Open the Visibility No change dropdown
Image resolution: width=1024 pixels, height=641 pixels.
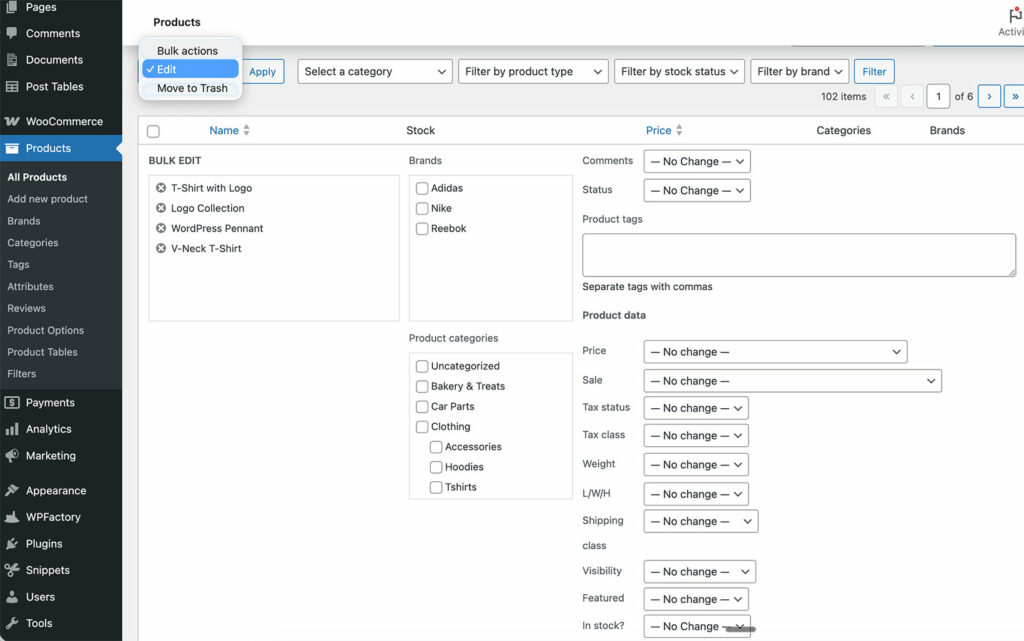tap(699, 572)
